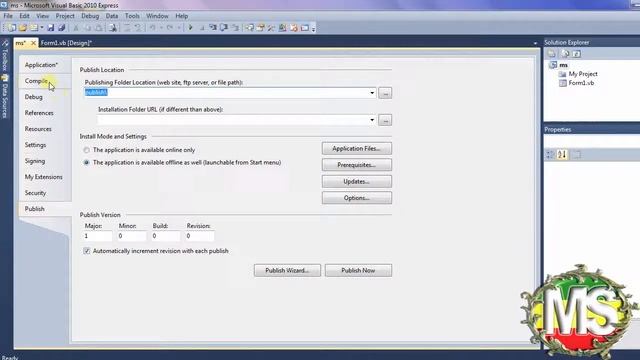The image size is (640, 360).
Task: Open the Debug menu
Action: tap(90, 16)
